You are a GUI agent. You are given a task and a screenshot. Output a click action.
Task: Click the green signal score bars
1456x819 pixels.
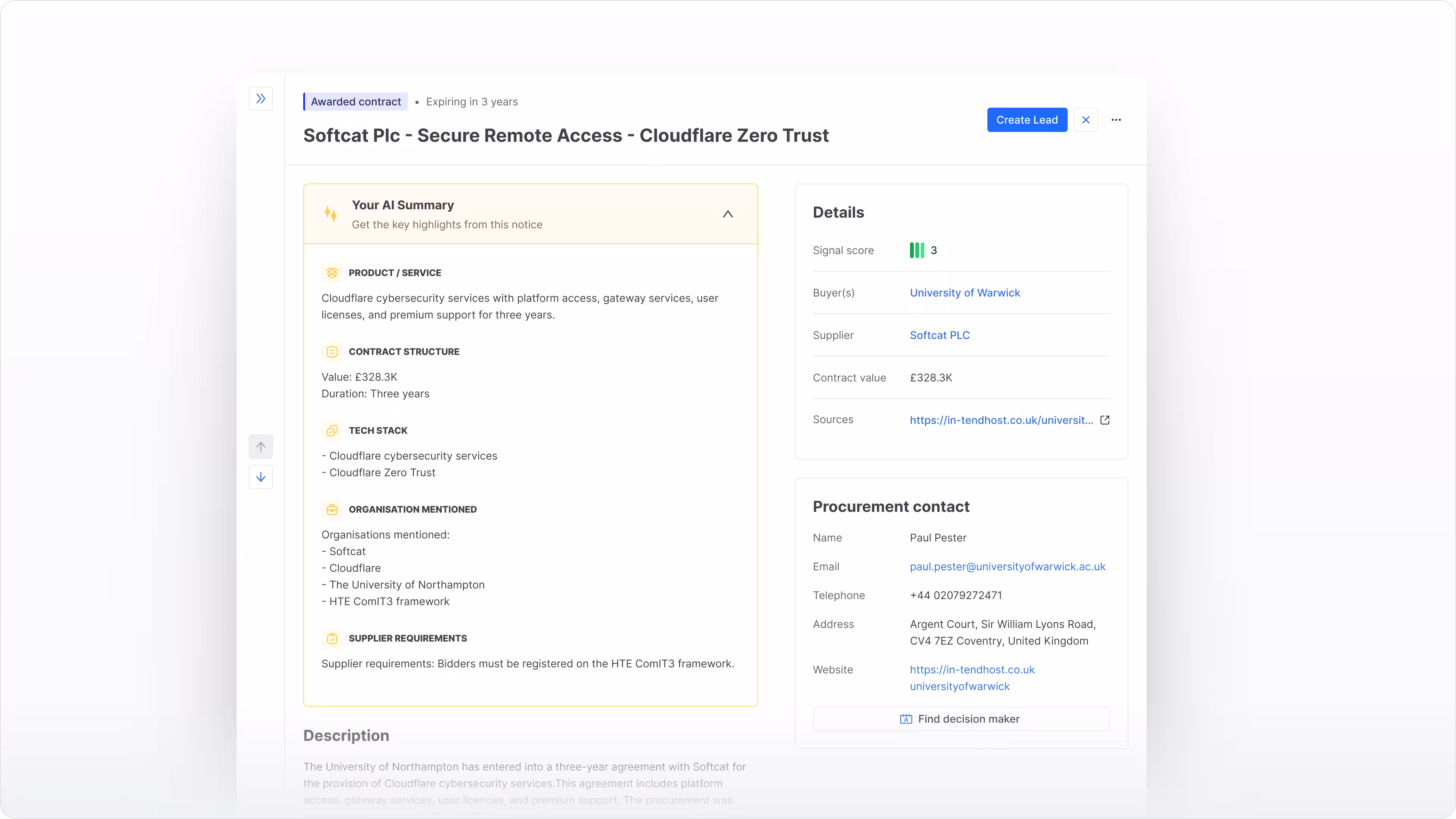pyautogui.click(x=916, y=250)
